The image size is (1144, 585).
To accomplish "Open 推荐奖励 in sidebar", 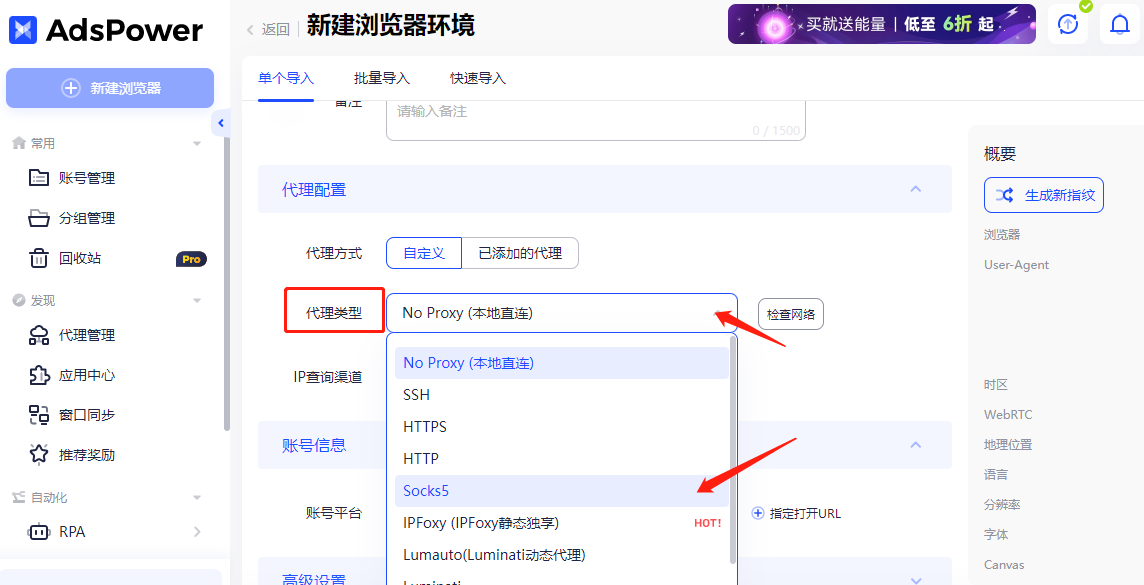I will coord(87,455).
